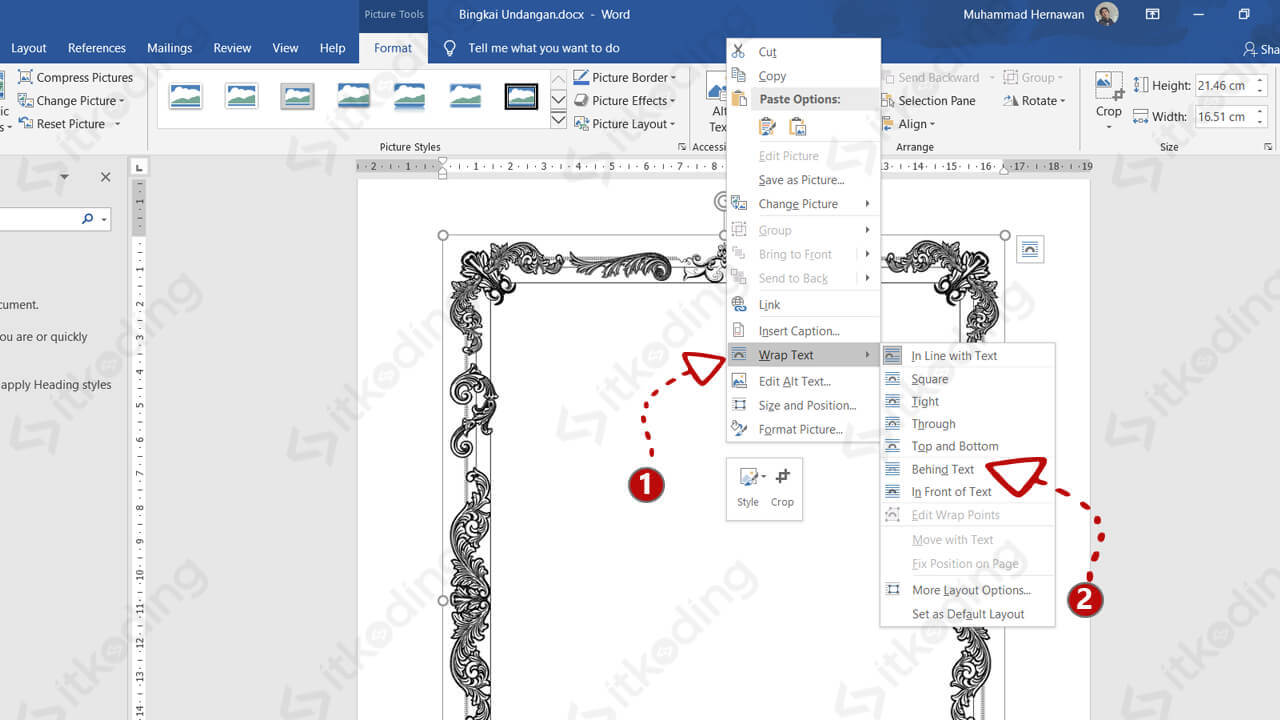Switch to the Mailings tab
This screenshot has width=1280, height=720.
[x=169, y=48]
